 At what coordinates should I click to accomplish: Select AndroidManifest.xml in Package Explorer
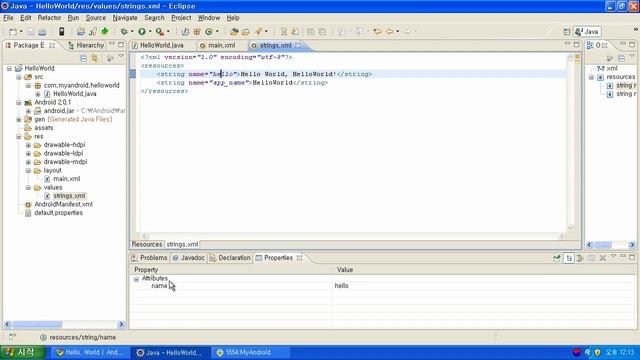63,204
